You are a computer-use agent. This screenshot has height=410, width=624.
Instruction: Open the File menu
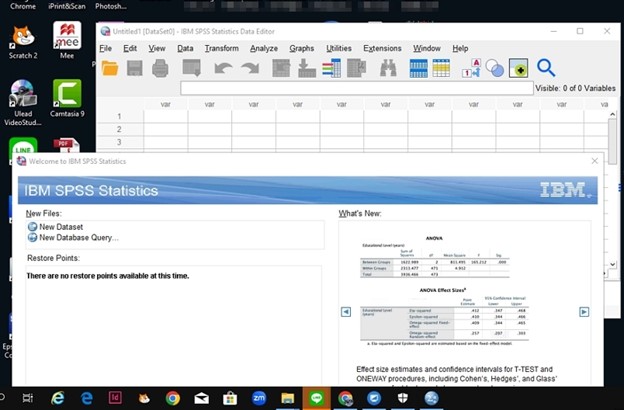105,49
